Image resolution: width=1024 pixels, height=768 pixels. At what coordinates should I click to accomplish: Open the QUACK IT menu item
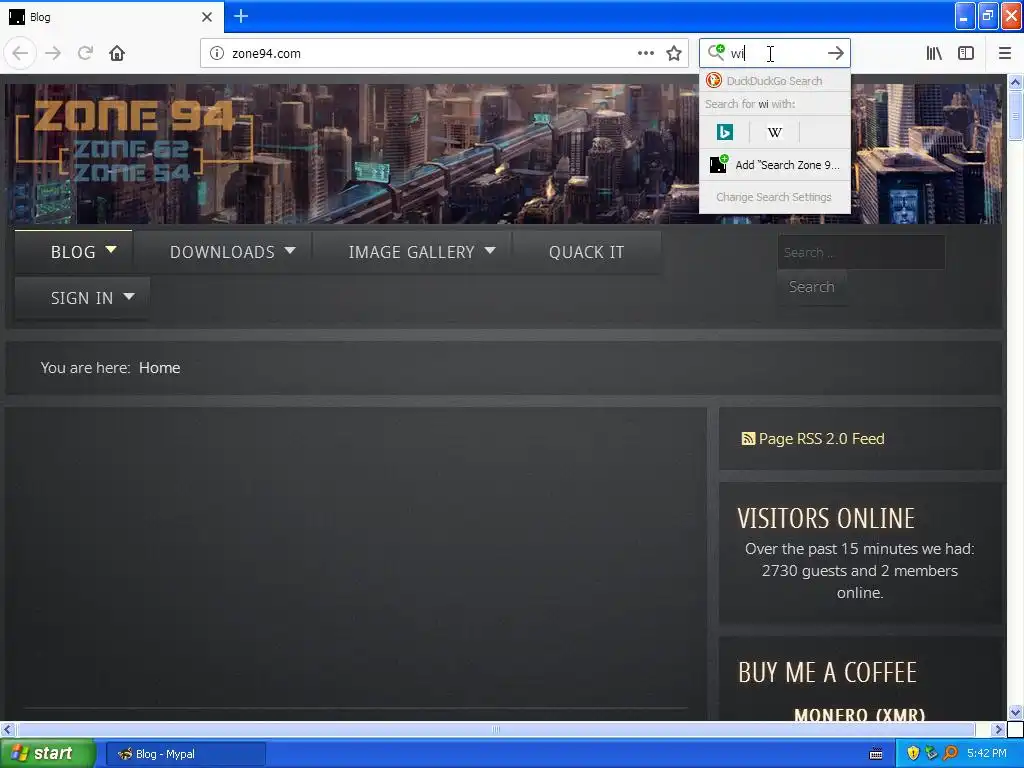click(586, 251)
